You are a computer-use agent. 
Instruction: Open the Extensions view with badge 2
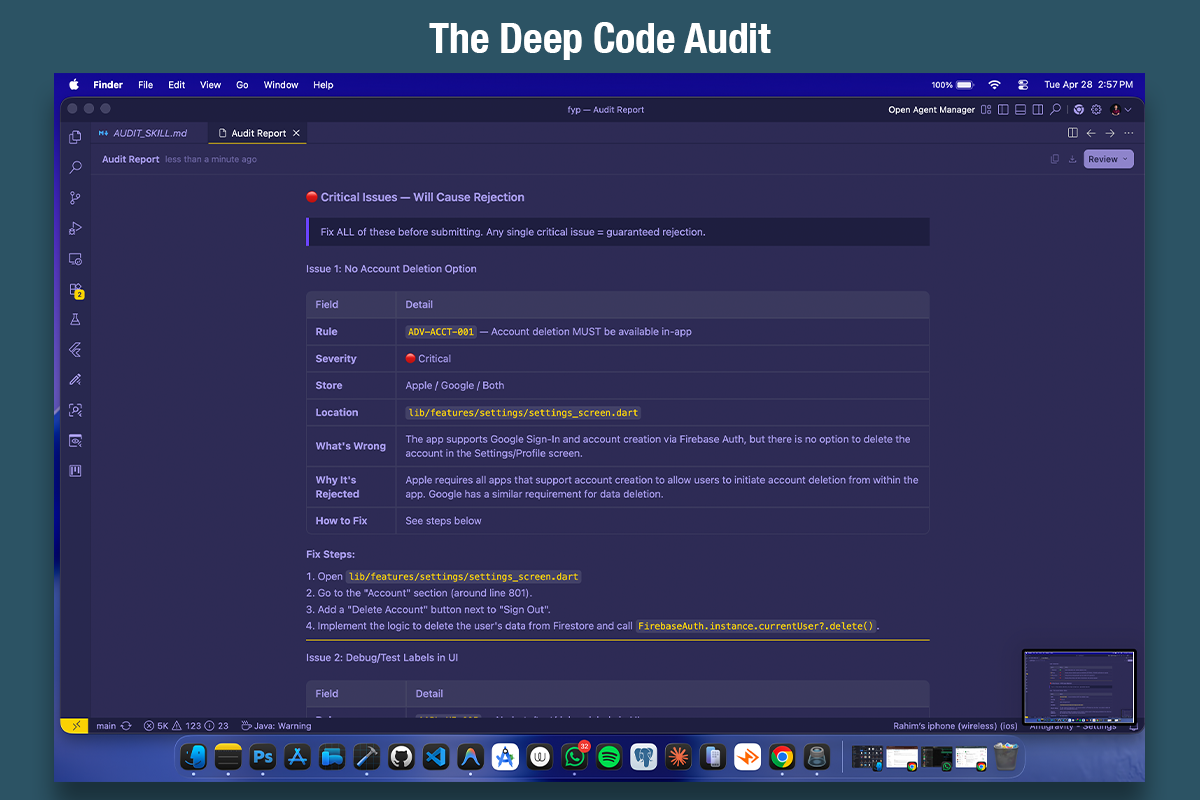pyautogui.click(x=75, y=290)
